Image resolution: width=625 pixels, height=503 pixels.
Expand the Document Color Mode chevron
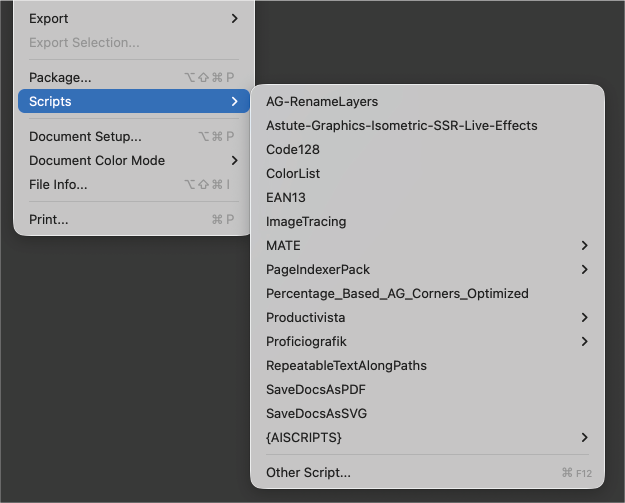[x=235, y=160]
